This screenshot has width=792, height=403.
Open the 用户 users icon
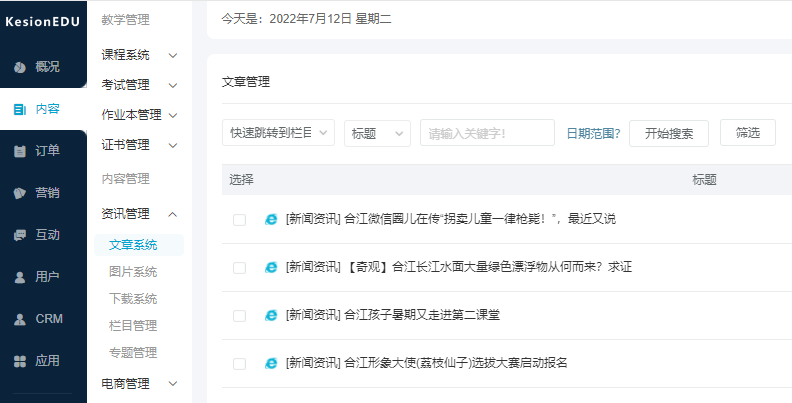[20, 277]
